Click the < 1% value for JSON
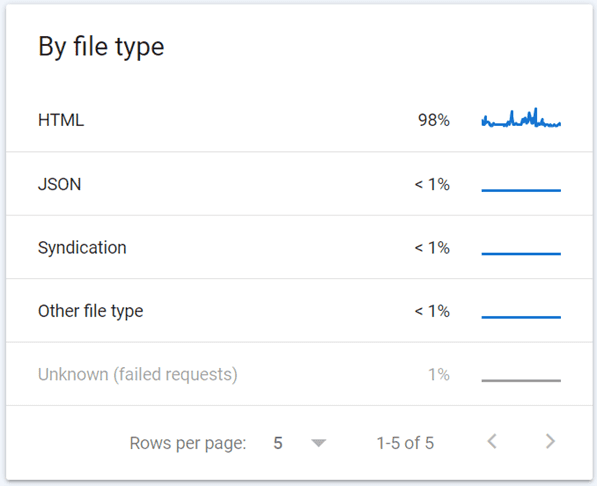 [x=432, y=184]
